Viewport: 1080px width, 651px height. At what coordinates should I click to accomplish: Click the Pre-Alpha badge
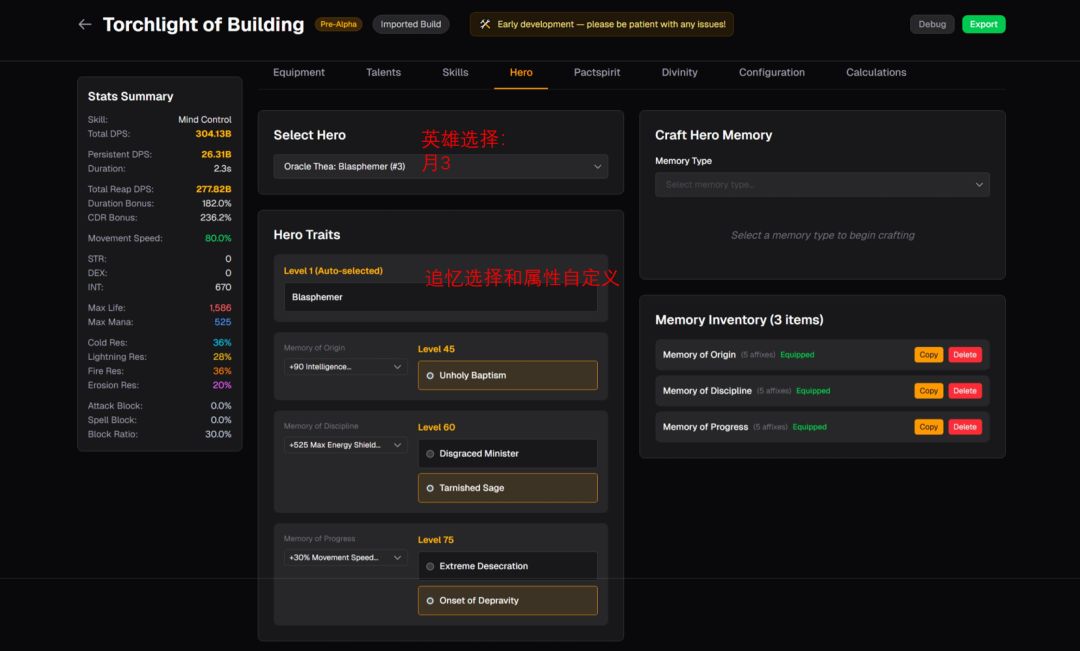(x=338, y=24)
